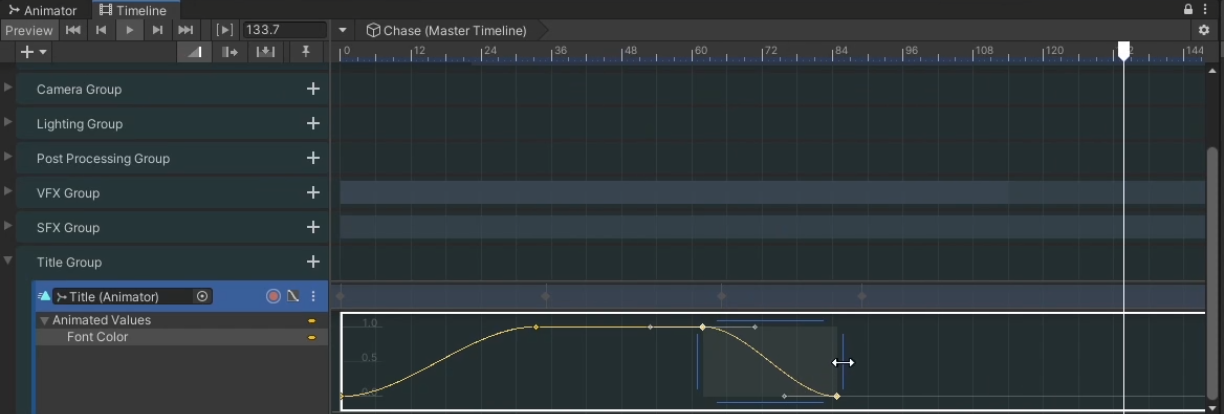Expand the Lighting Group track
The height and width of the screenshot is (414, 1224).
click(x=8, y=122)
